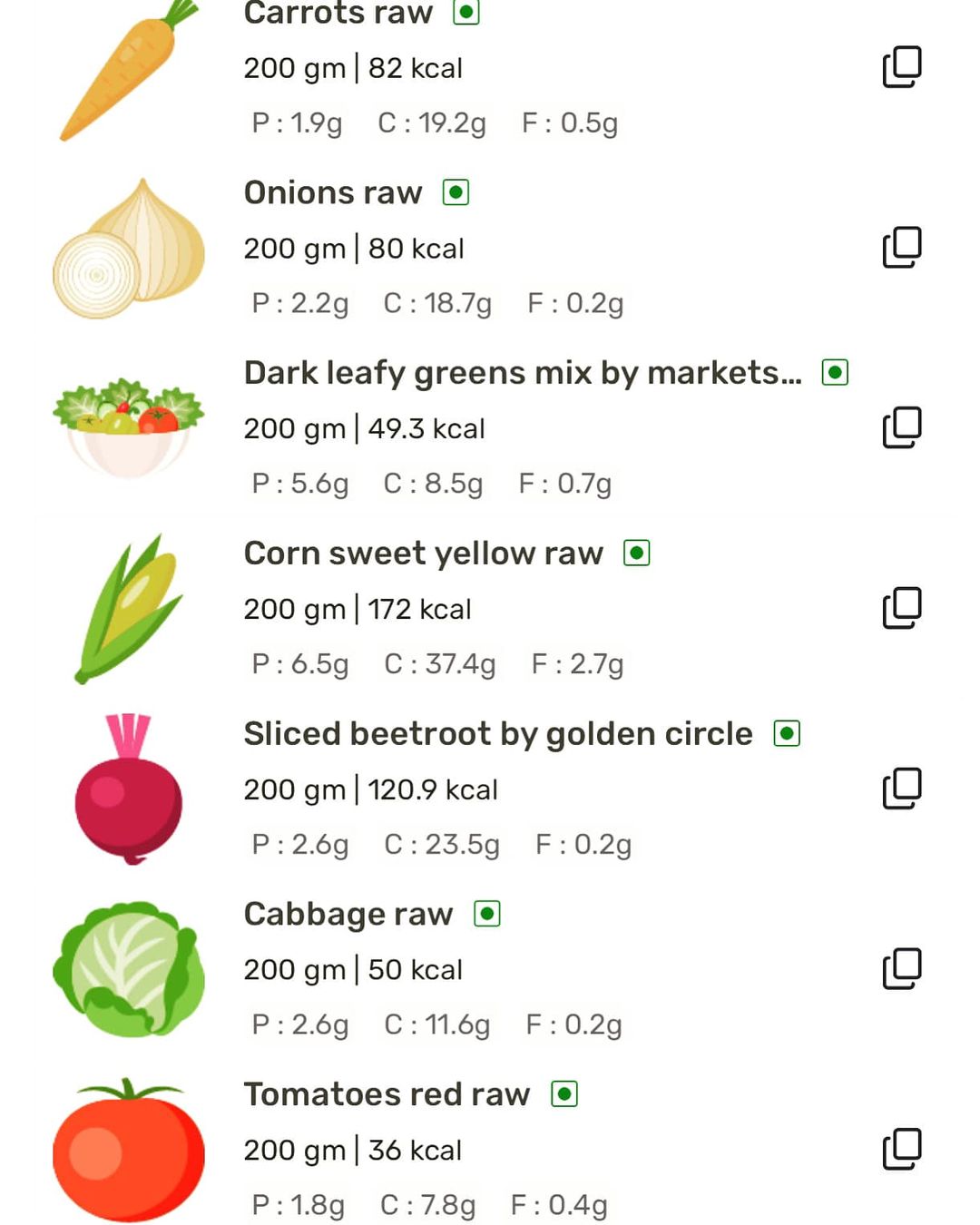
Task: Copy the Carrots raw entry
Action: (901, 67)
